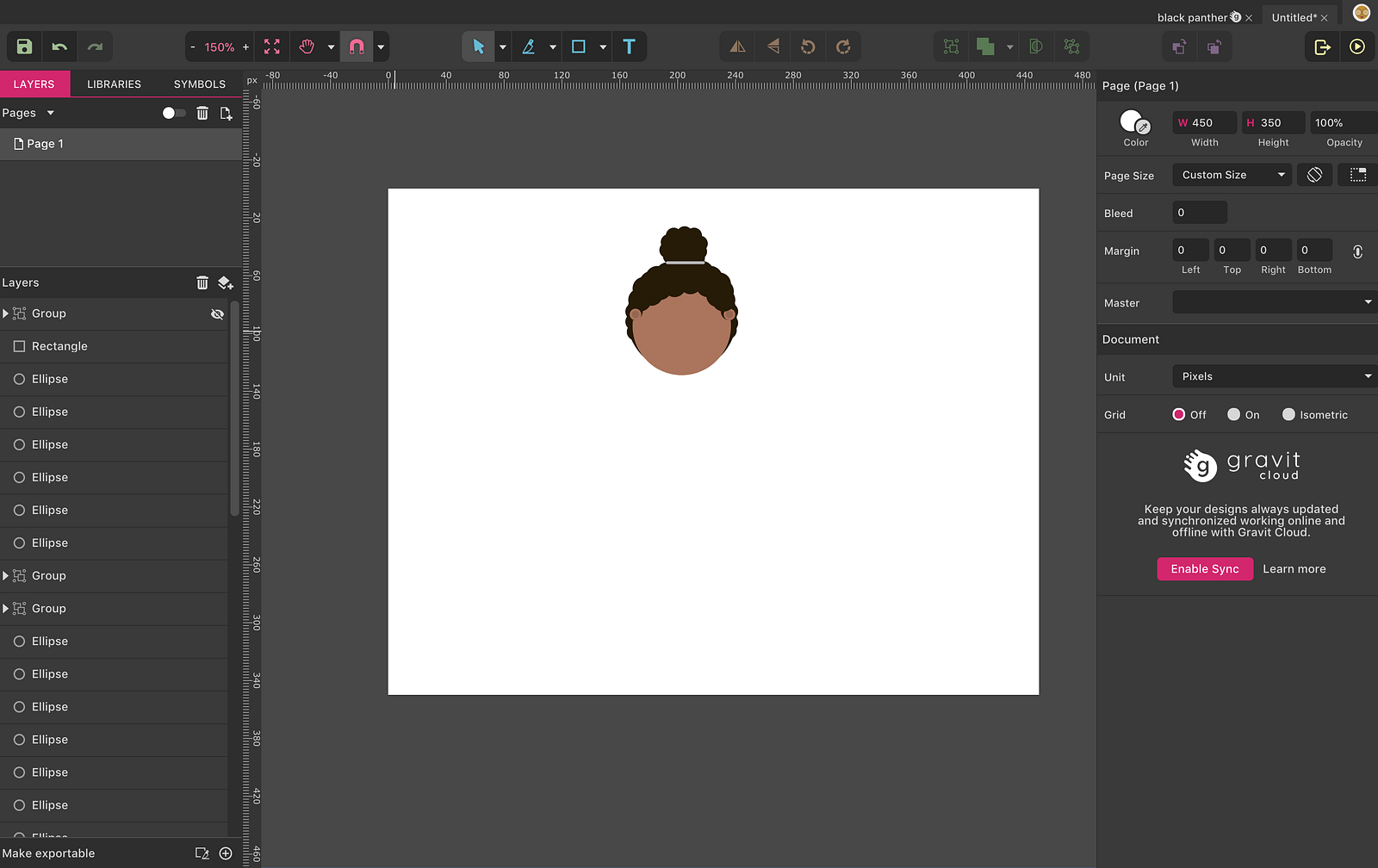
Task: Select the Pan hand tool
Action: (x=307, y=46)
